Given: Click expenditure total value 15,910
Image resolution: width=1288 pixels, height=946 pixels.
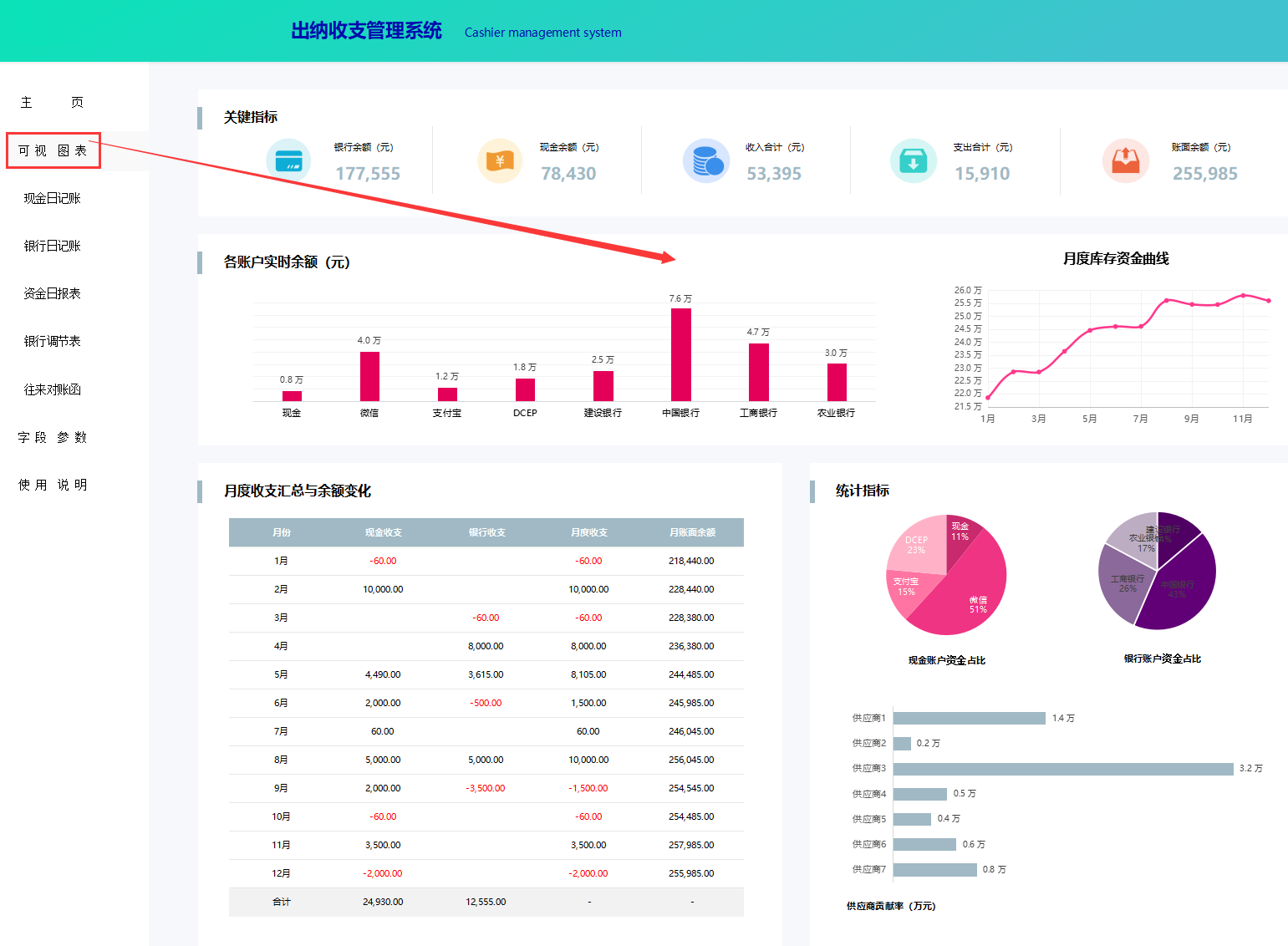Looking at the screenshot, I should click(982, 174).
